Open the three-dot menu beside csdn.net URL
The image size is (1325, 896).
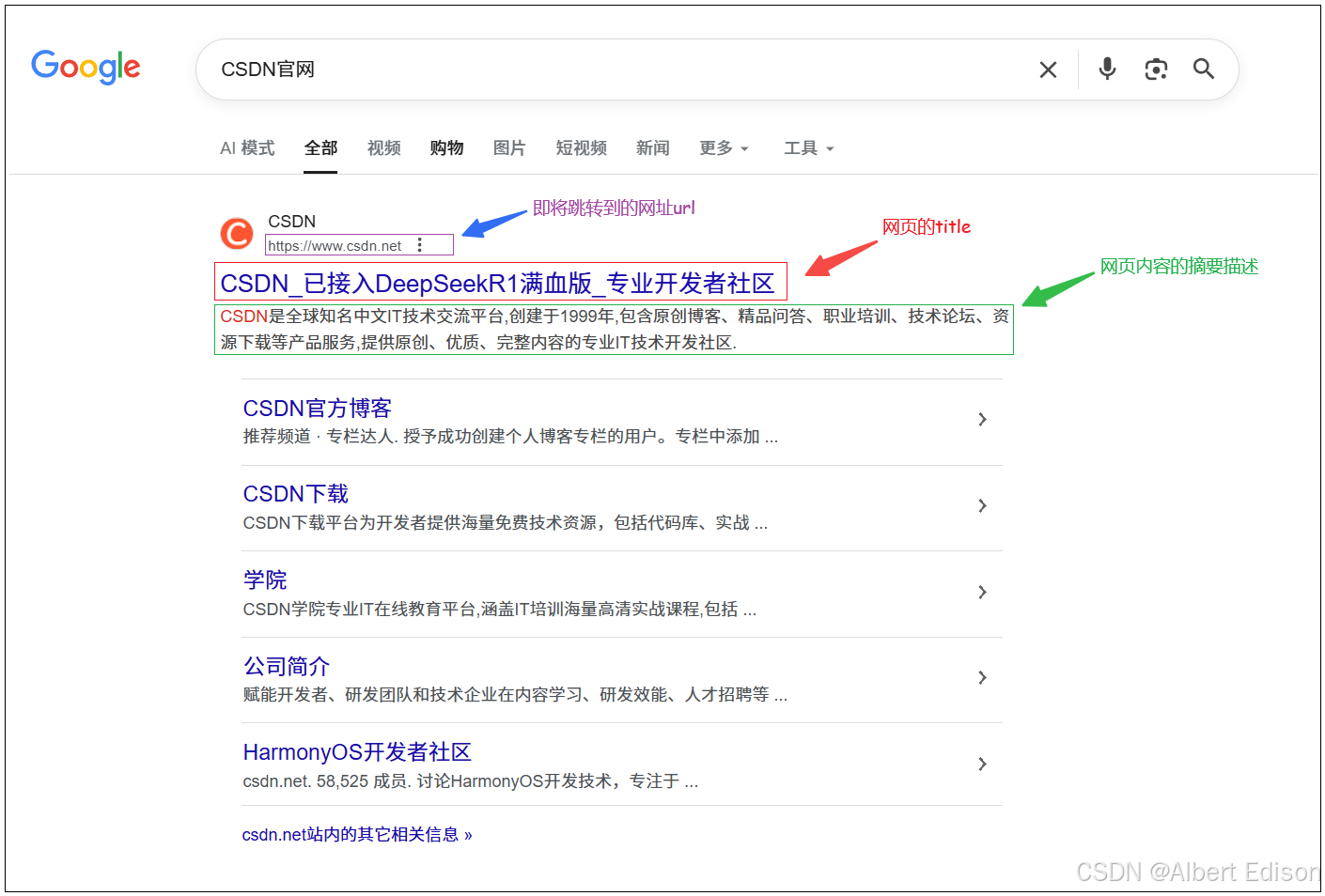point(419,244)
